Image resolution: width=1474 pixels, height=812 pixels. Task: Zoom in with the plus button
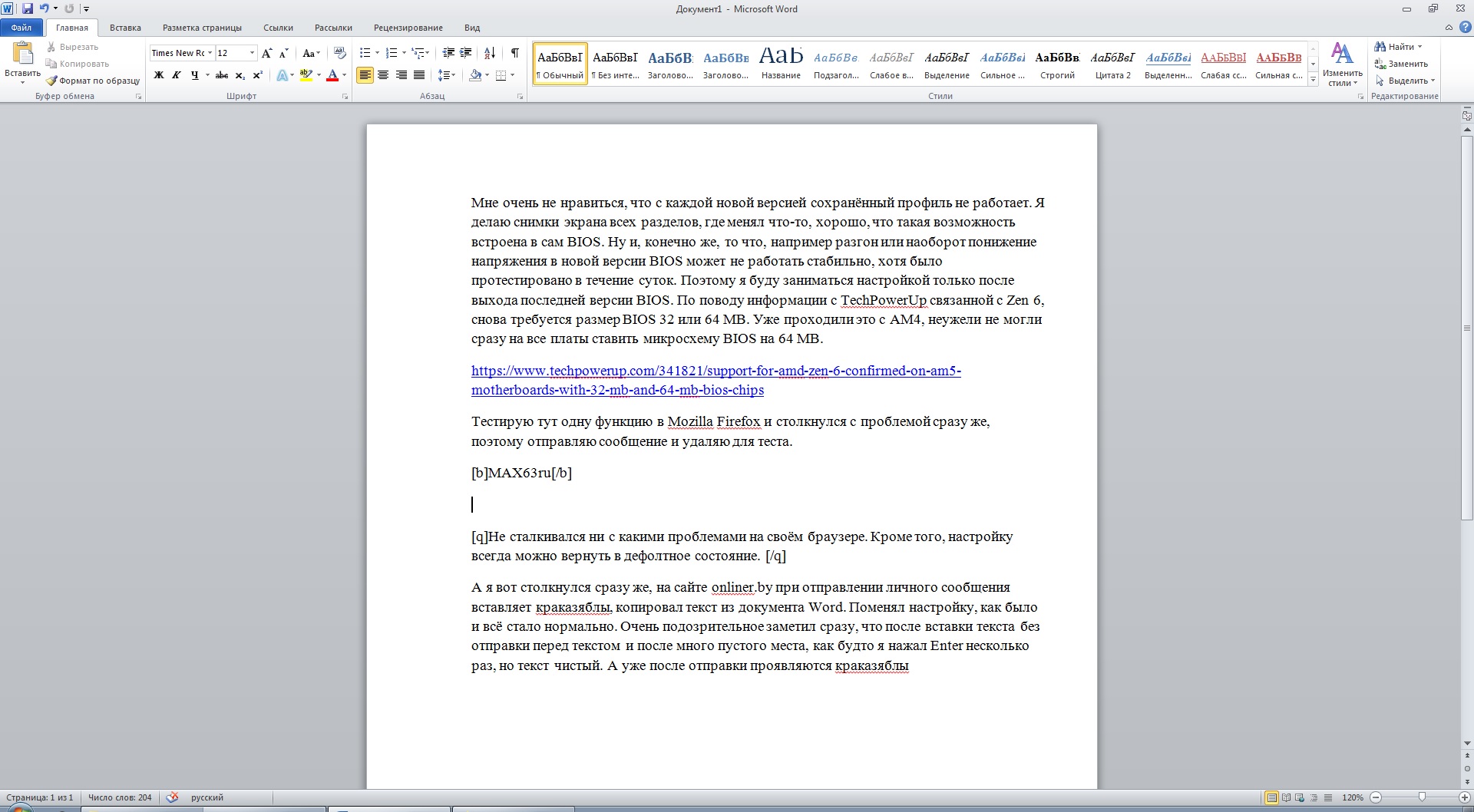pyautogui.click(x=1465, y=797)
